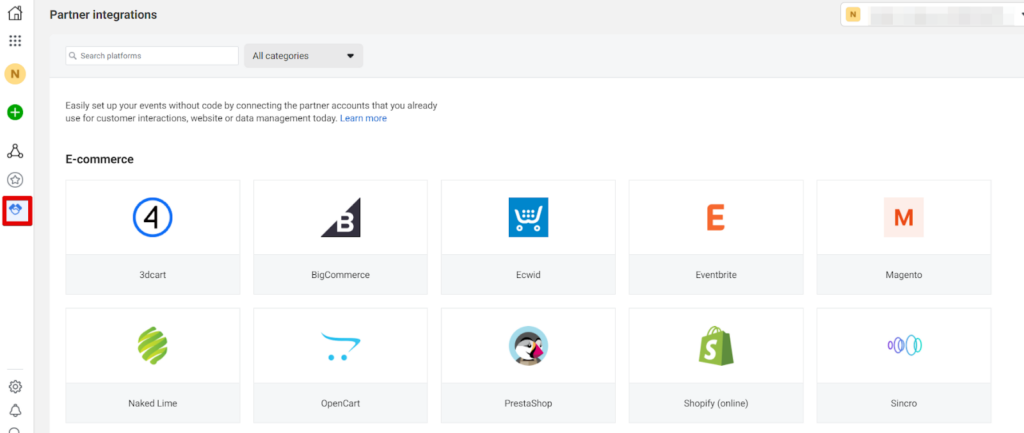Choose the Shopify (online) integration

[715, 364]
